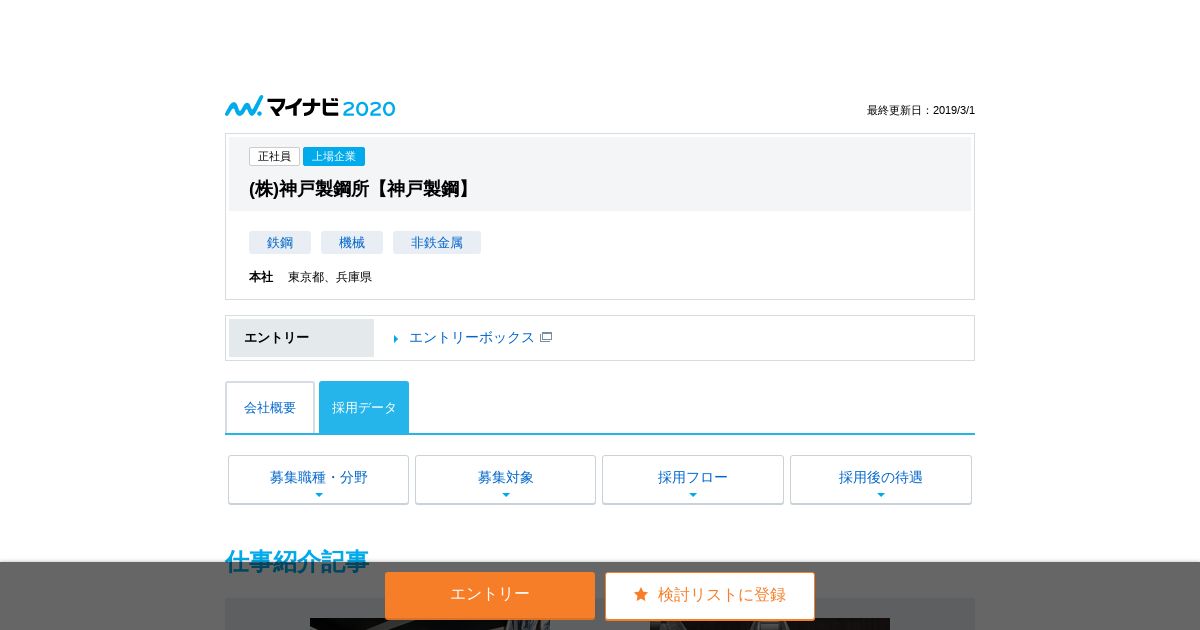Click the 上場企業 badge
This screenshot has width=1200, height=630.
[334, 157]
